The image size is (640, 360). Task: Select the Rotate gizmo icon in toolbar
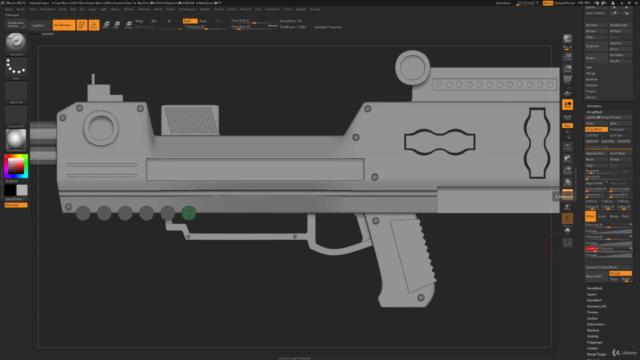point(128,25)
